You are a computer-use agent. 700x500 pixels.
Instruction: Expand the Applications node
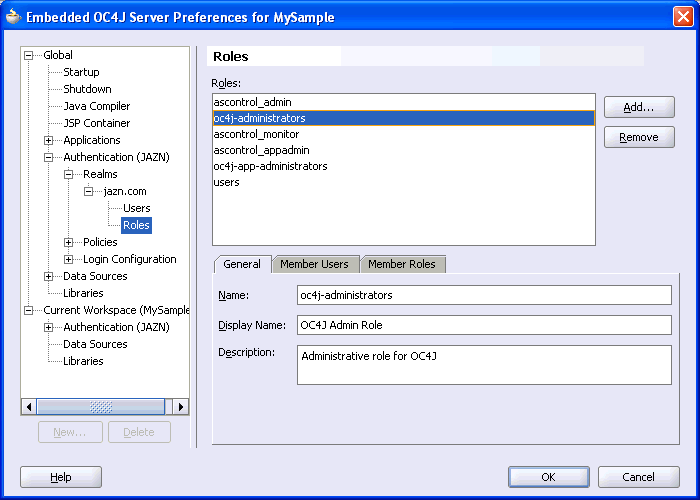[x=49, y=140]
